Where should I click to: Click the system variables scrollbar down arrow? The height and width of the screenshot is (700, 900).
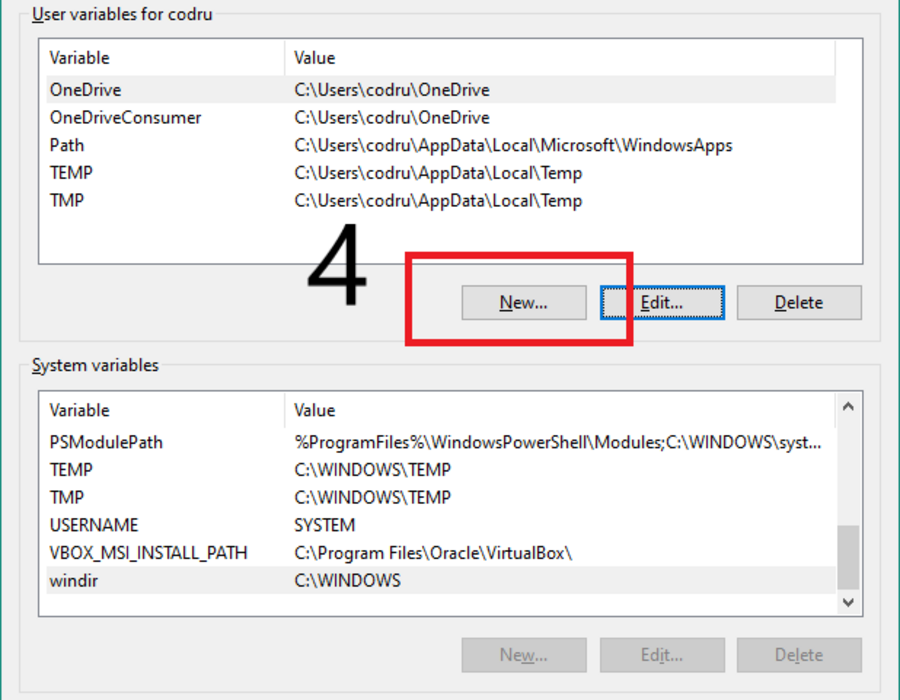(x=848, y=602)
